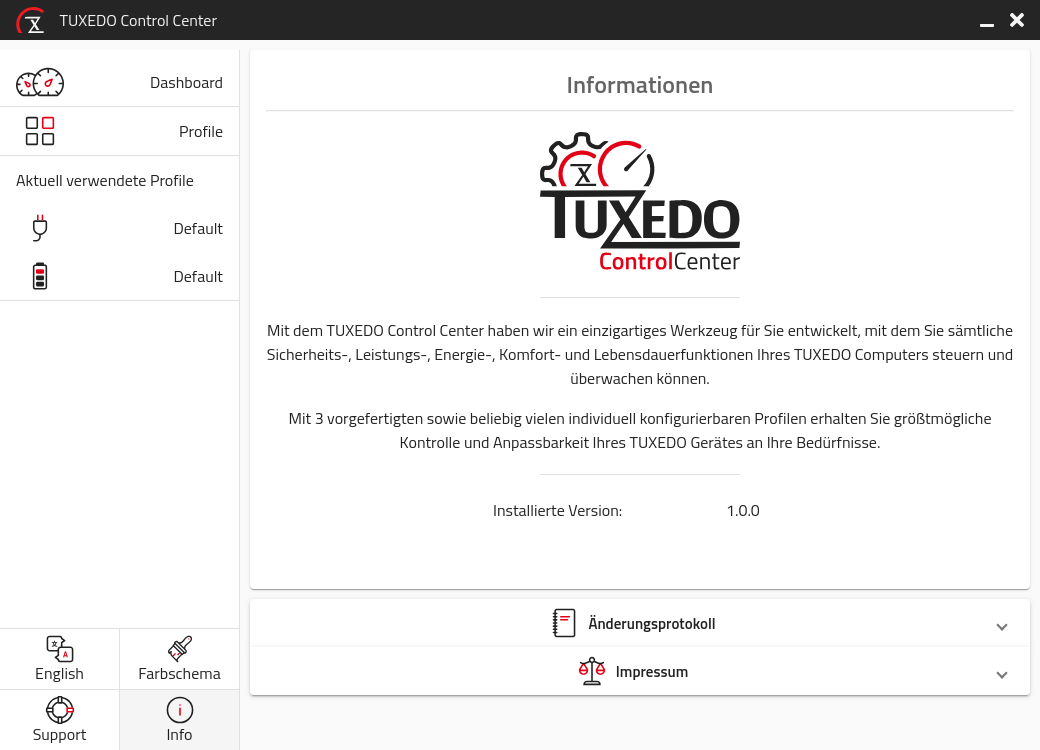Click the Informationen heading

point(639,85)
